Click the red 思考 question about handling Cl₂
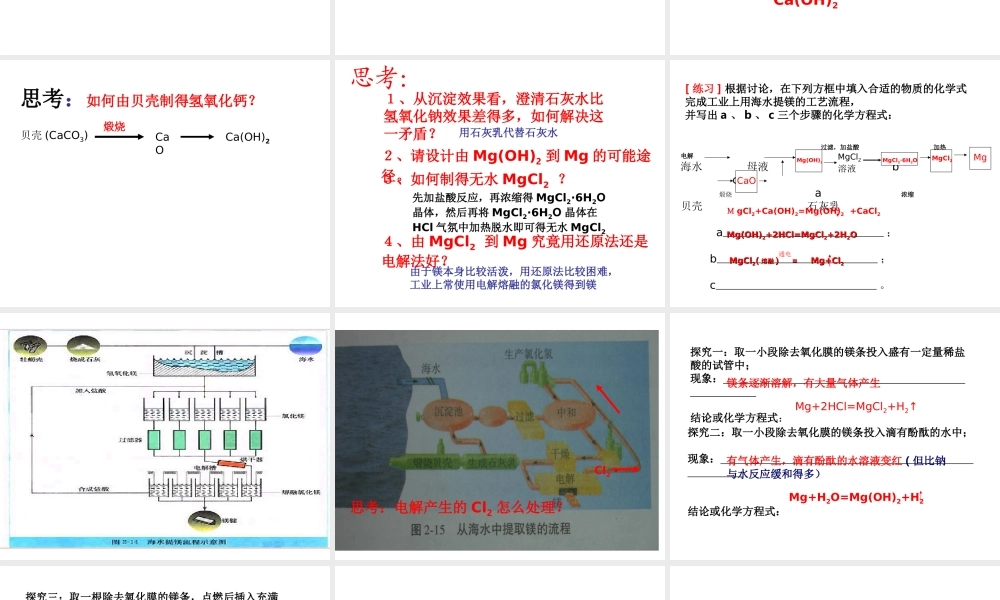The height and width of the screenshot is (600, 1000). pyautogui.click(x=456, y=507)
